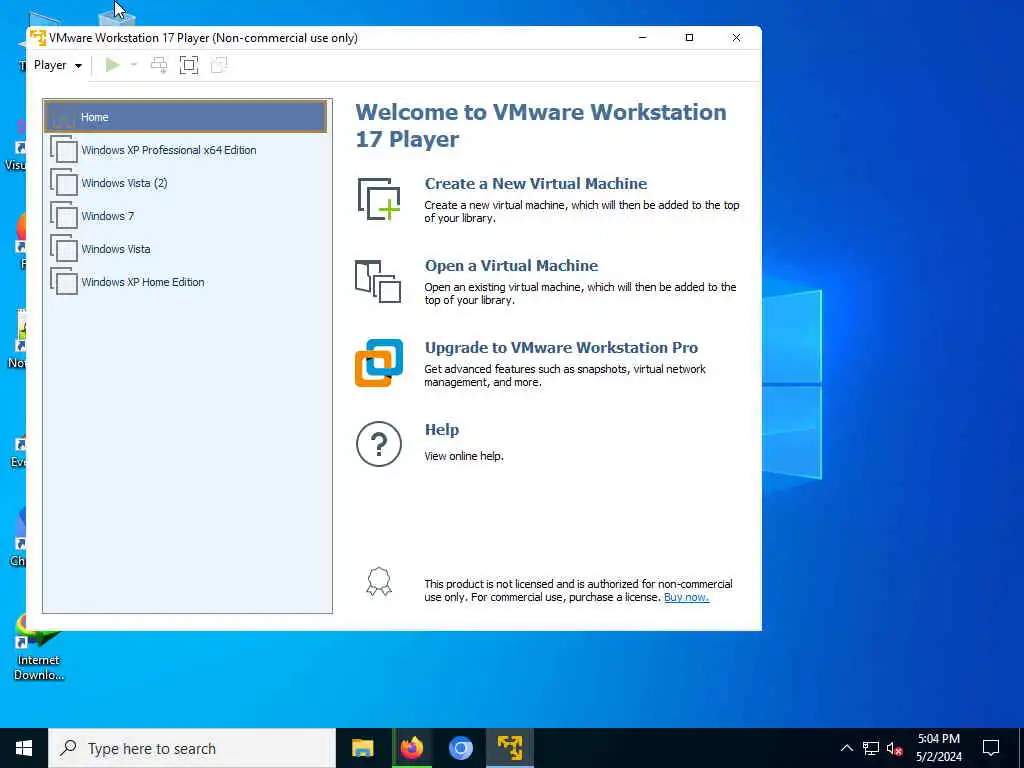This screenshot has width=1024, height=768.
Task: Click the Buy now link
Action: [x=686, y=597]
